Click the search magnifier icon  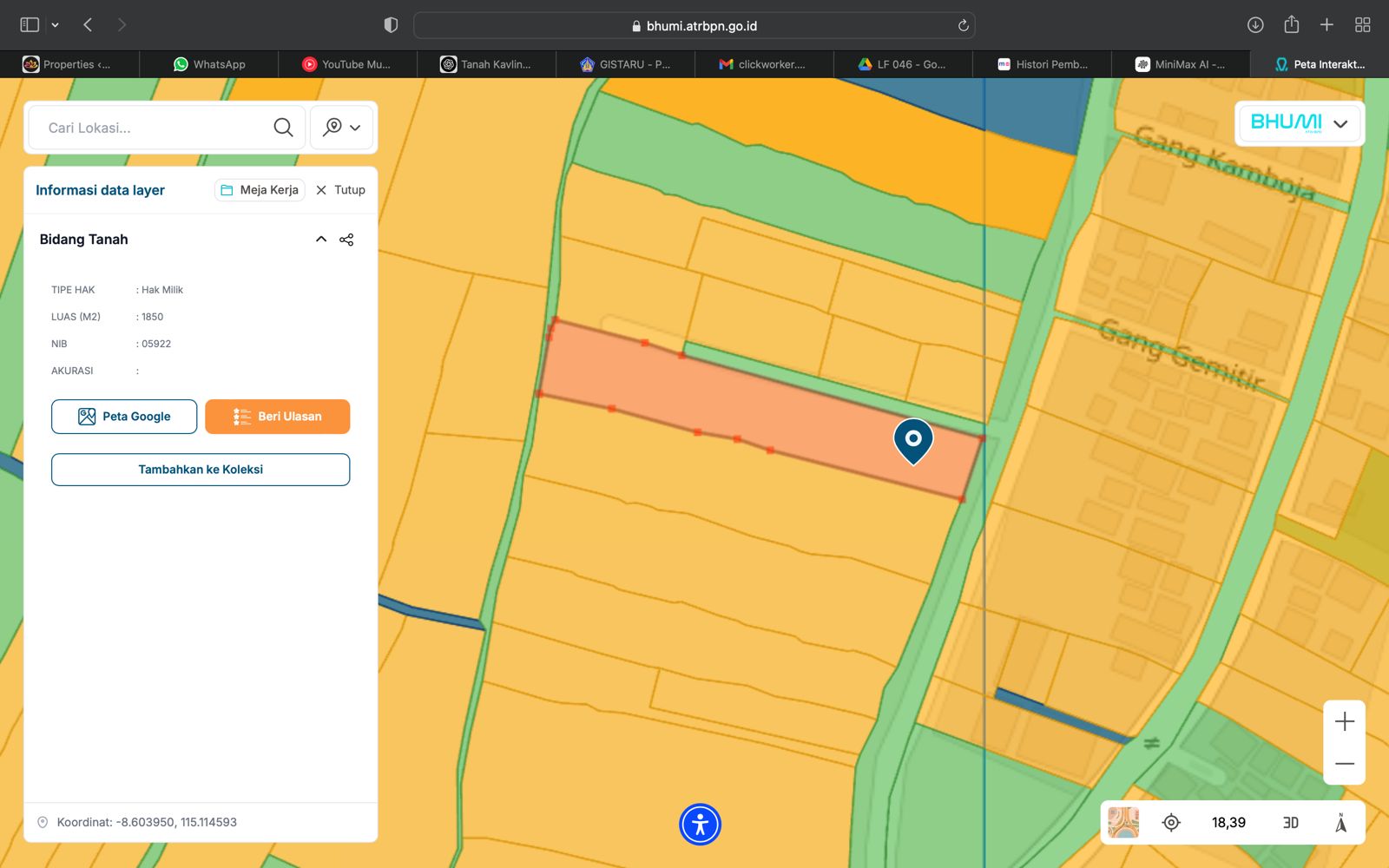coord(283,128)
